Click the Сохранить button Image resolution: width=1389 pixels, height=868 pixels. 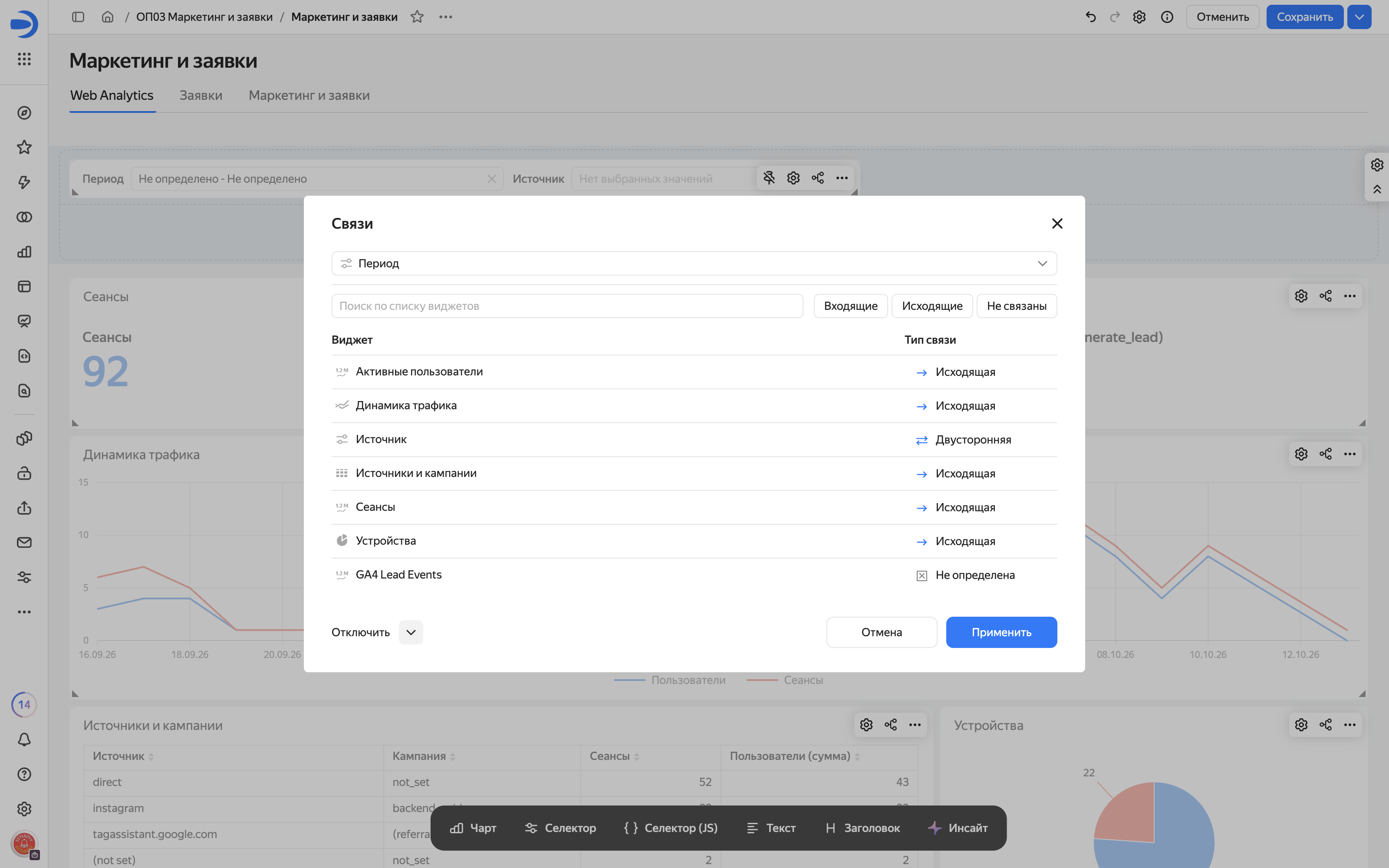[1305, 16]
